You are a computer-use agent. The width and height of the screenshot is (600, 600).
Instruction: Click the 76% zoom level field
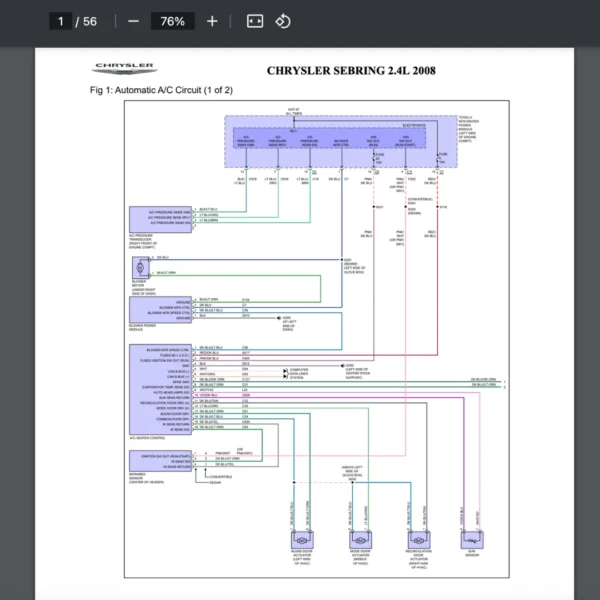coord(172,21)
